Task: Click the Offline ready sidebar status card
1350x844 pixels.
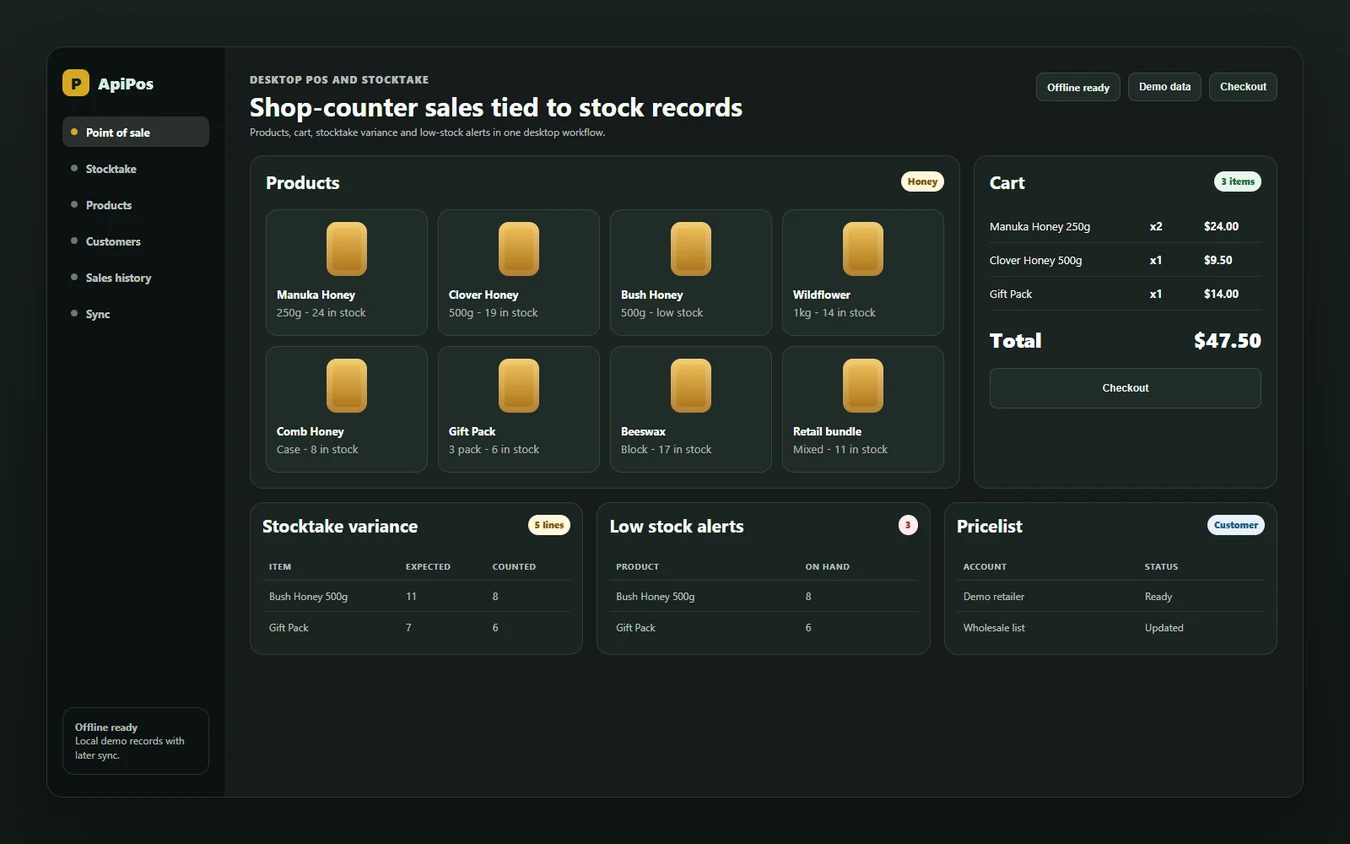Action: [x=136, y=741]
